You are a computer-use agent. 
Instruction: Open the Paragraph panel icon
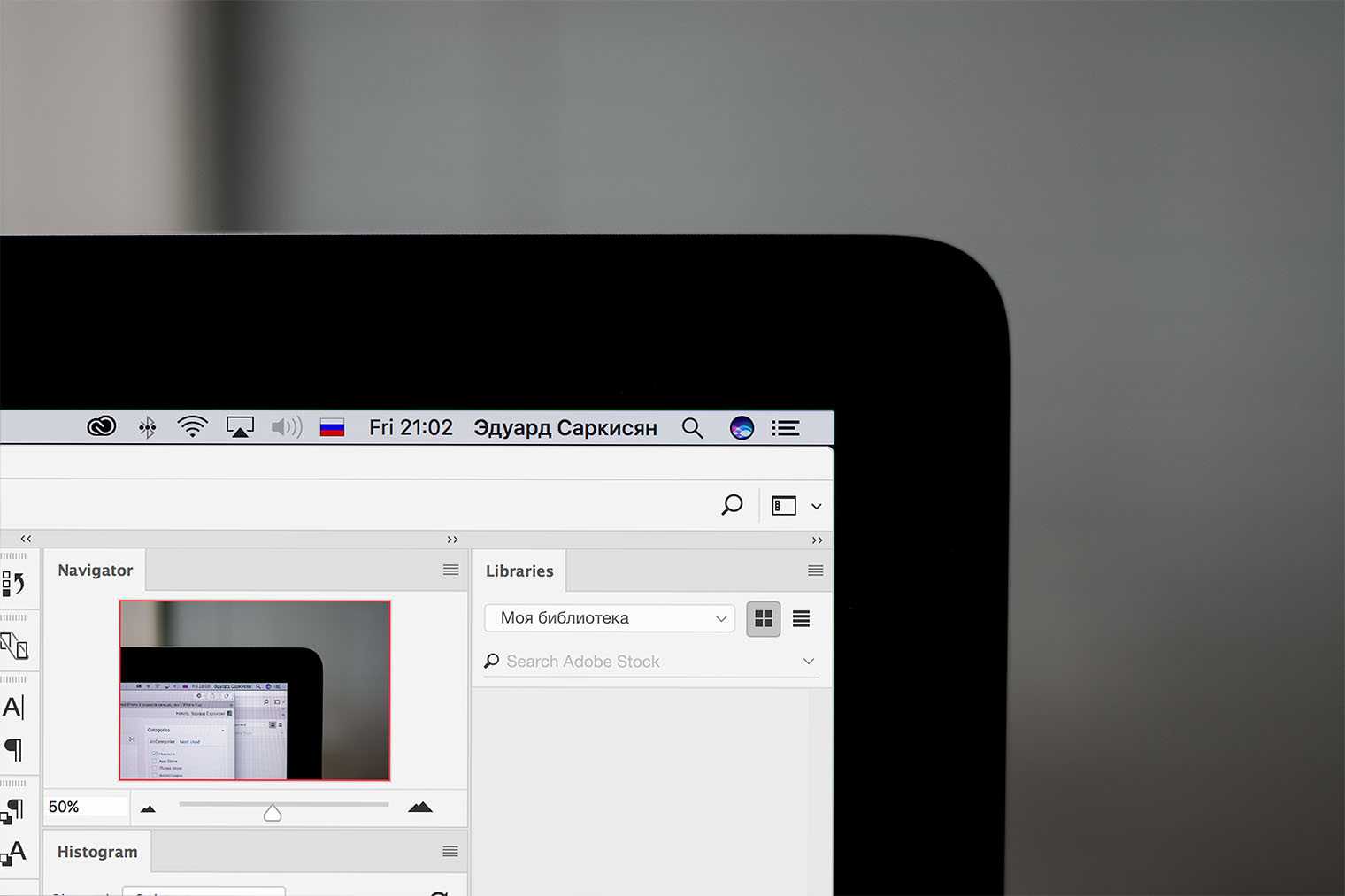click(14, 750)
